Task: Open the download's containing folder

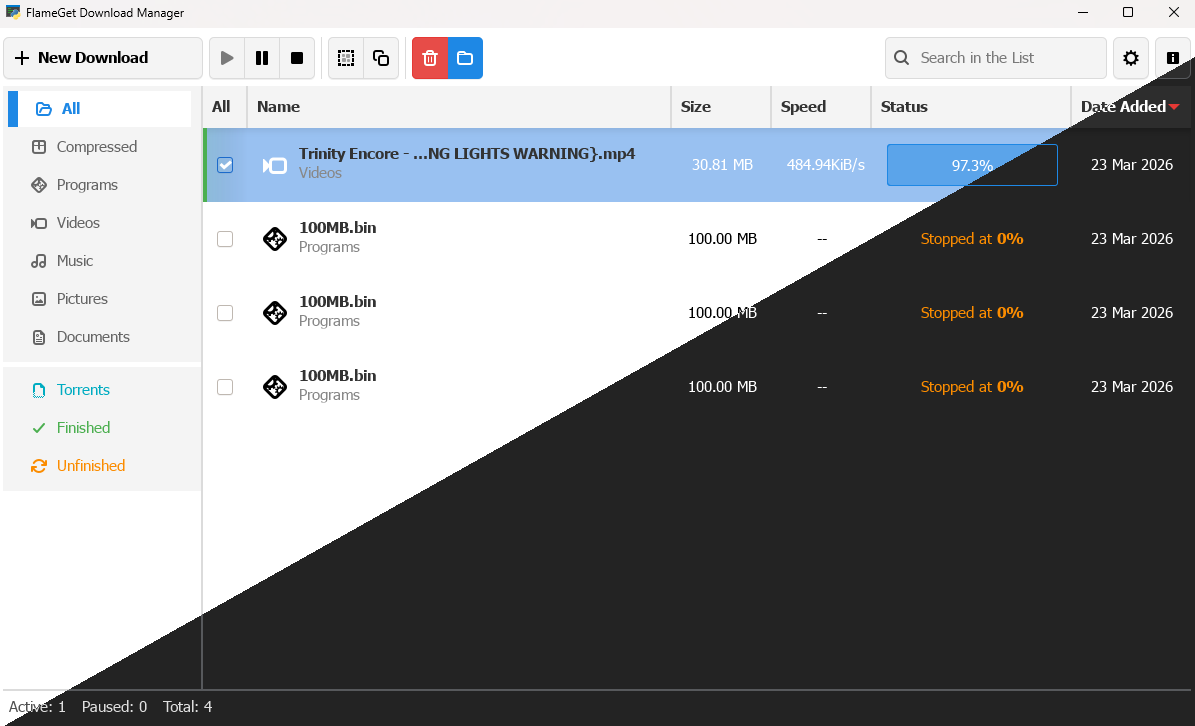Action: coord(464,58)
